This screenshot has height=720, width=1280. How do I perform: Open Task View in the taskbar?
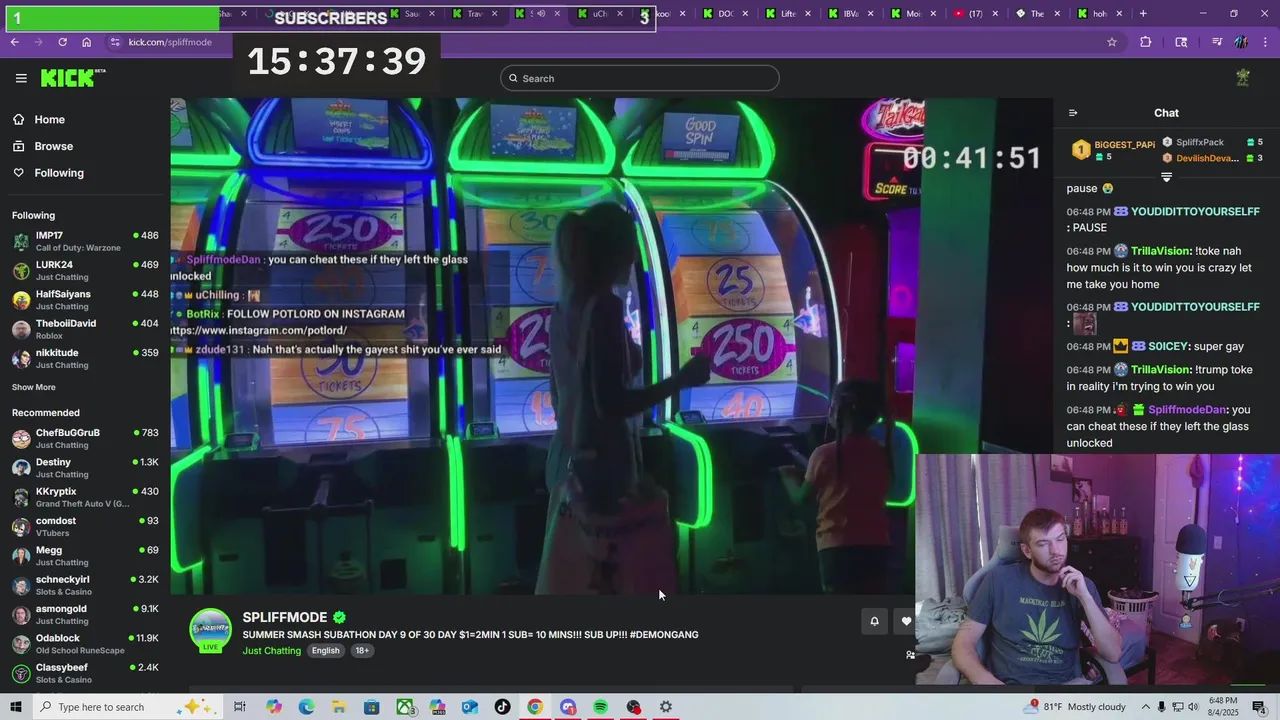tap(240, 707)
